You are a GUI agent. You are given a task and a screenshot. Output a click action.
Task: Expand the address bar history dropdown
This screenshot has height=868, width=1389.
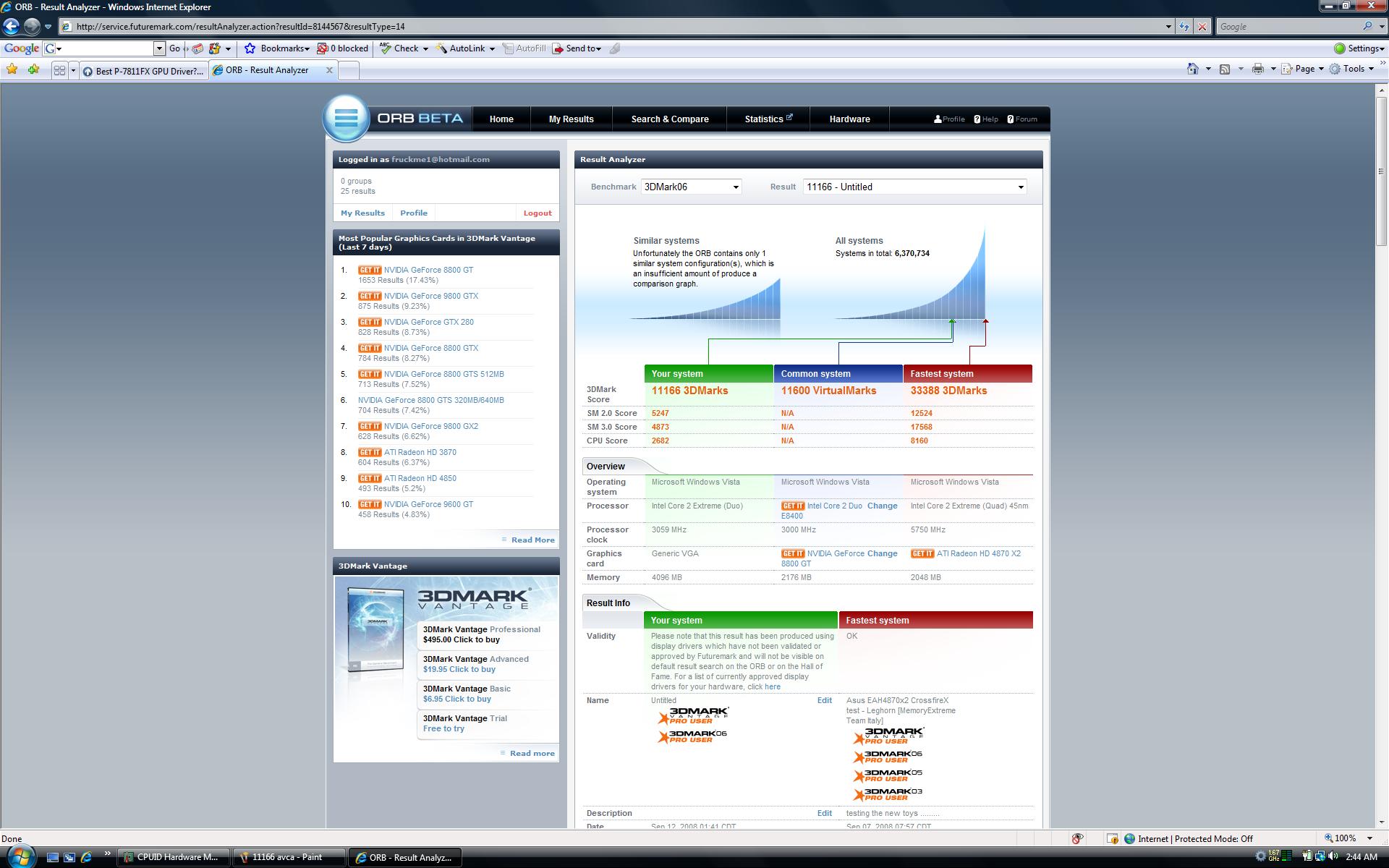1168,27
